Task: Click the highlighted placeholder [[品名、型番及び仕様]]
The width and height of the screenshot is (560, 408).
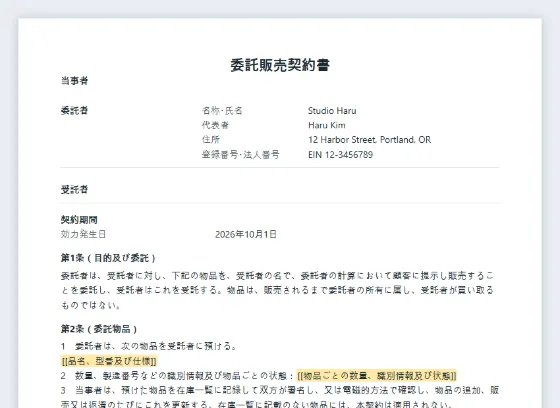Action: (109, 361)
